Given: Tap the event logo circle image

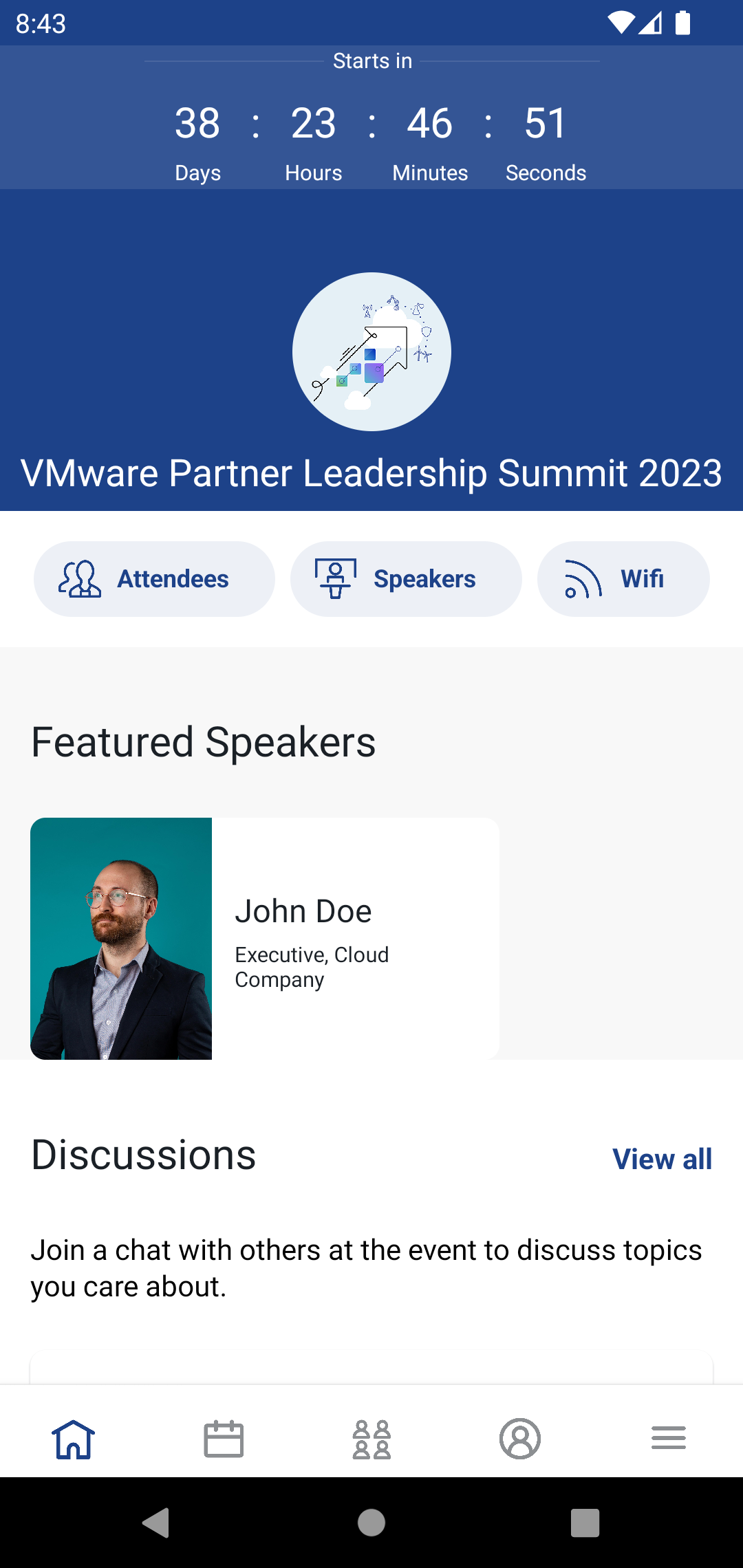Looking at the screenshot, I should (371, 352).
